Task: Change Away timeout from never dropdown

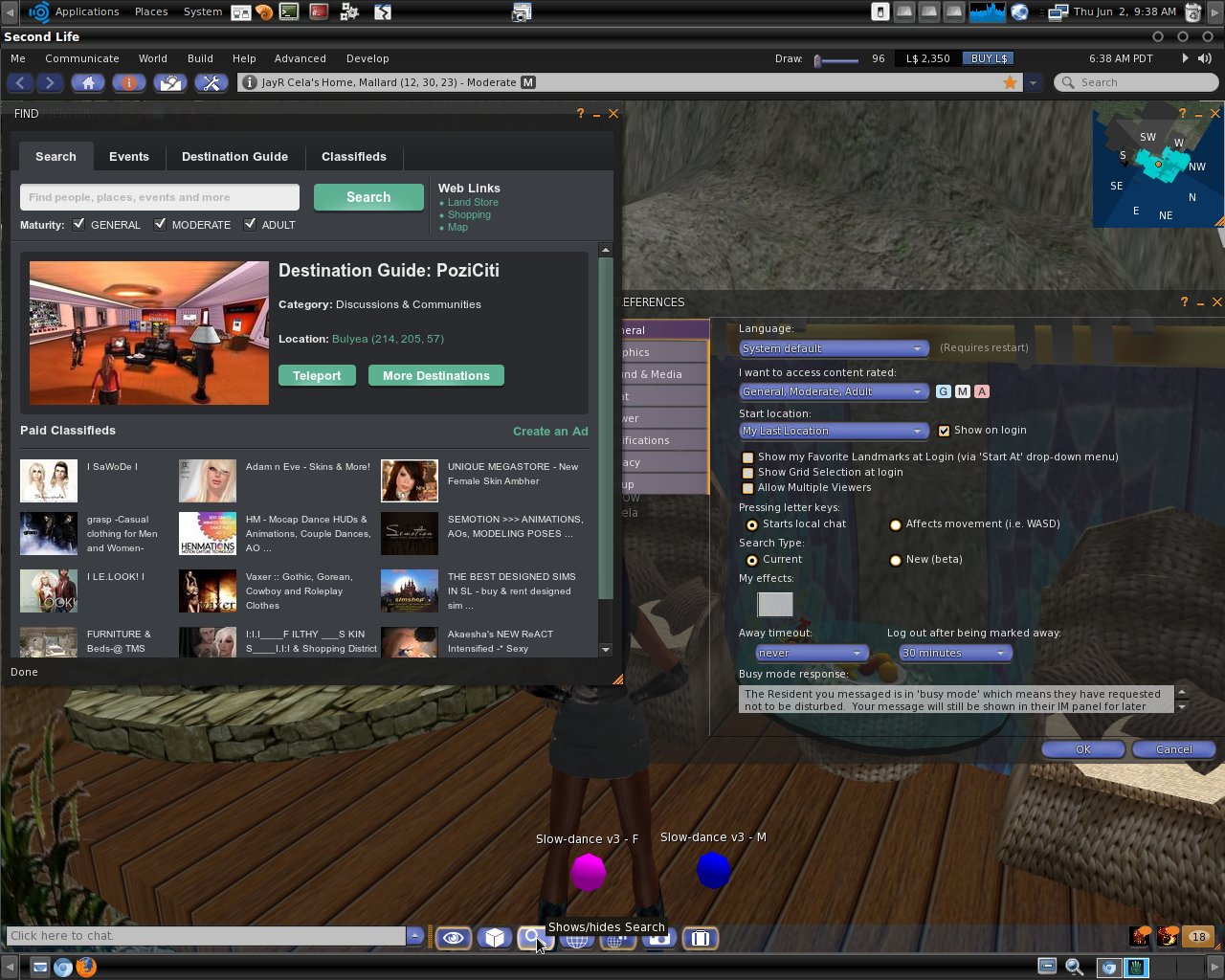Action: 811,653
